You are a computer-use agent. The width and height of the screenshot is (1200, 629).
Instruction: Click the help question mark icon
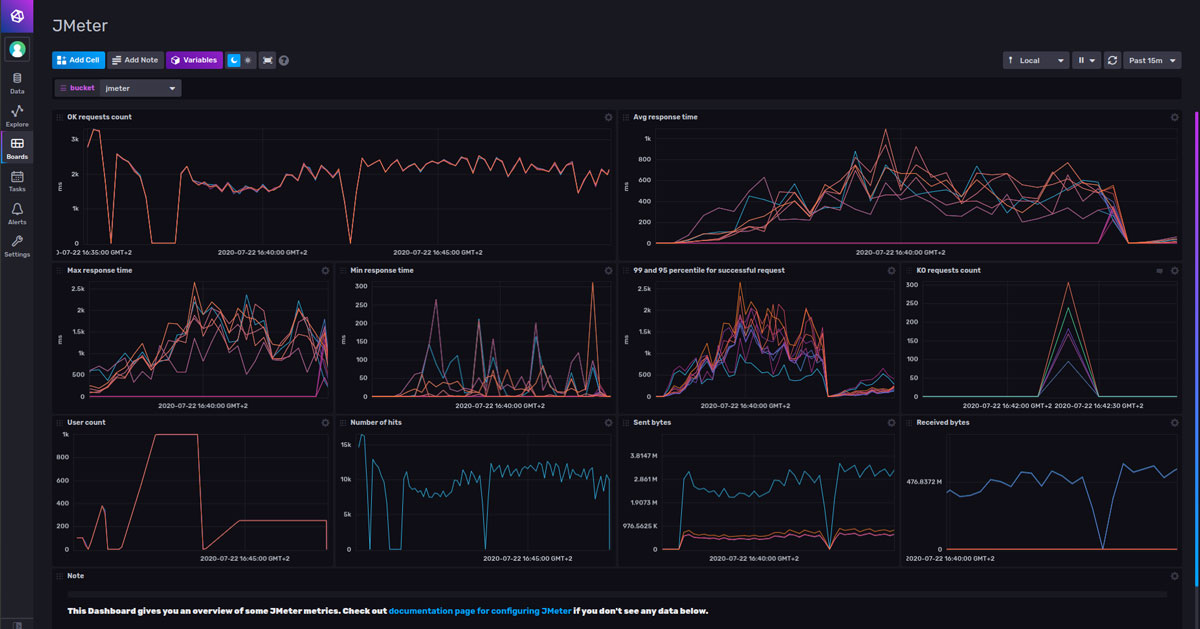[x=284, y=60]
